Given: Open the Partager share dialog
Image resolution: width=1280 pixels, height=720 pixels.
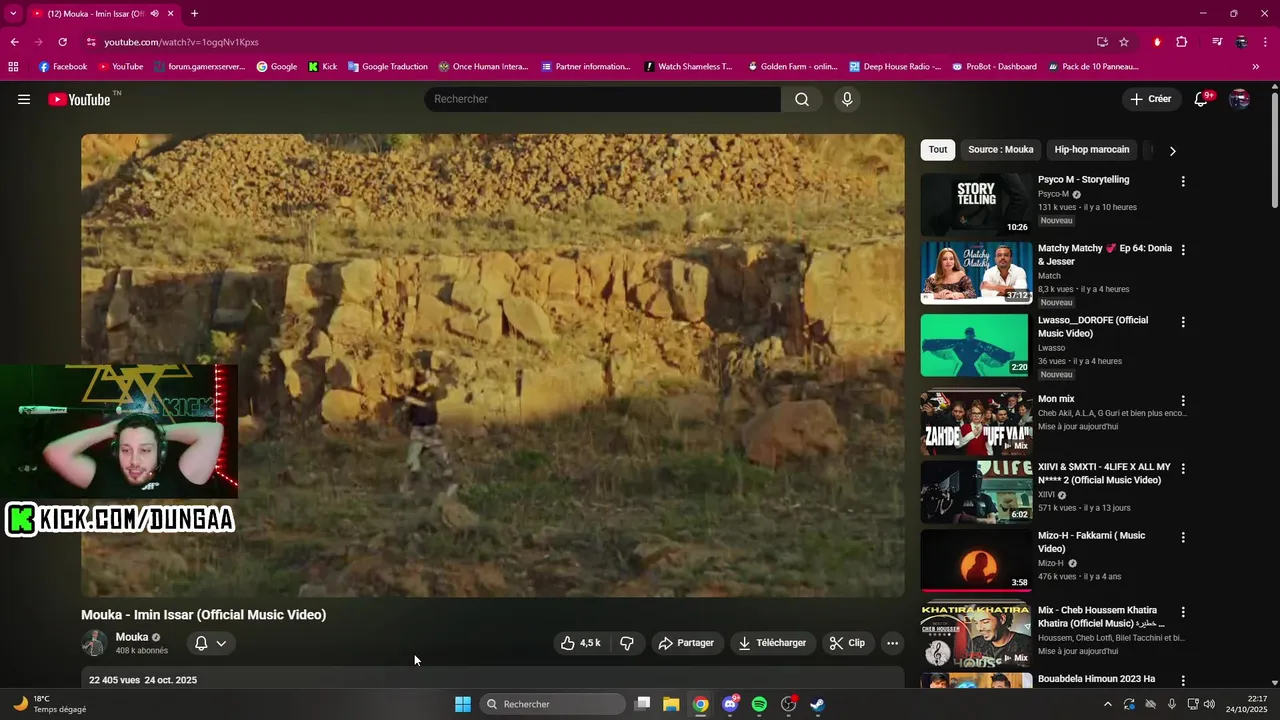Looking at the screenshot, I should coord(687,643).
